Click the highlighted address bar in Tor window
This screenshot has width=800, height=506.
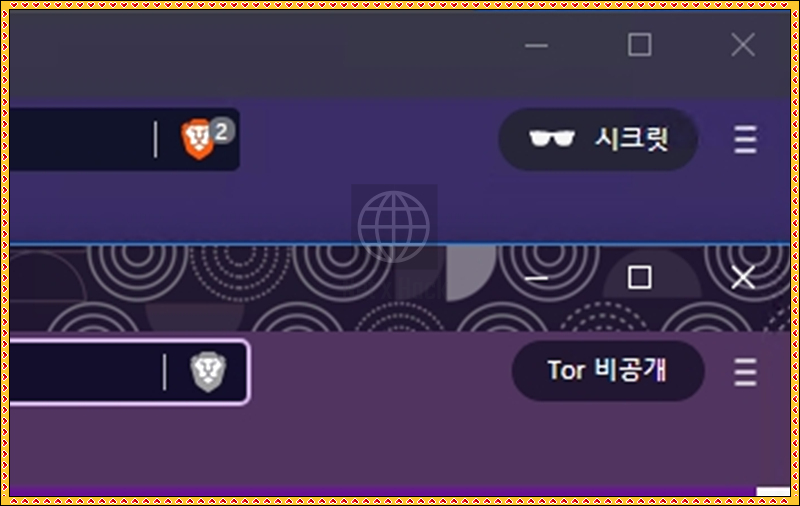tap(129, 372)
